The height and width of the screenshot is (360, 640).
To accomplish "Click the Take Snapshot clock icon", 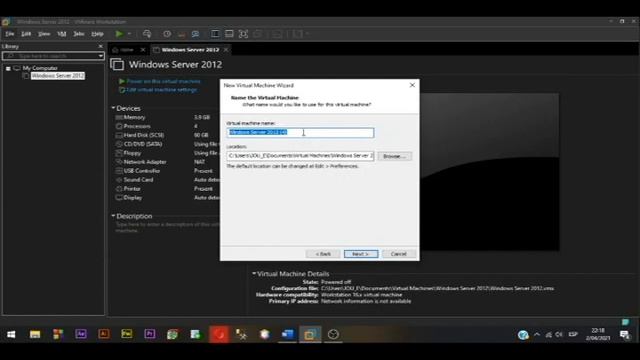I will coord(167,34).
